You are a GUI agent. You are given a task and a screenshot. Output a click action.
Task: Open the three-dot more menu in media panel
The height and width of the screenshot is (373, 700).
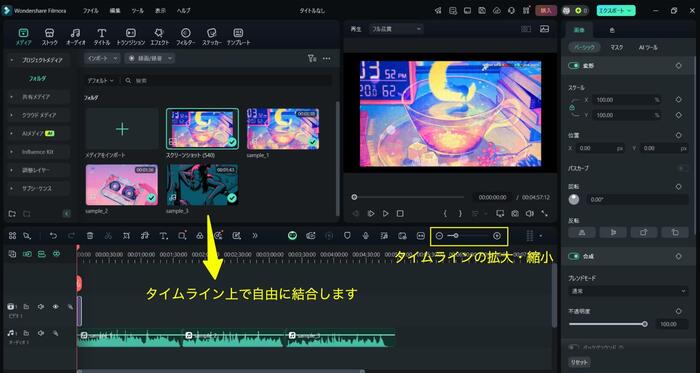coord(327,58)
